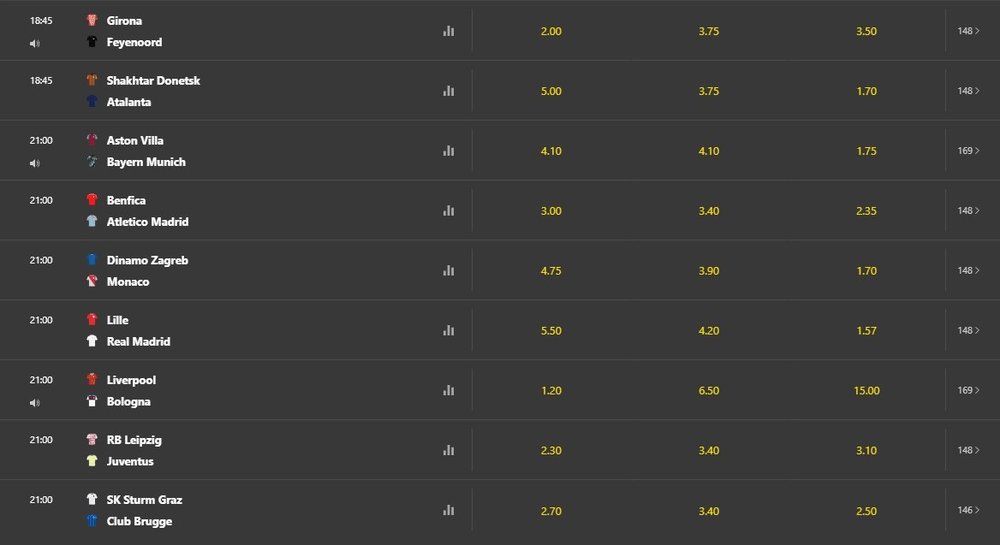Select Dinamo Zagreb home odds 4.75
This screenshot has height=545, width=1000.
point(551,270)
